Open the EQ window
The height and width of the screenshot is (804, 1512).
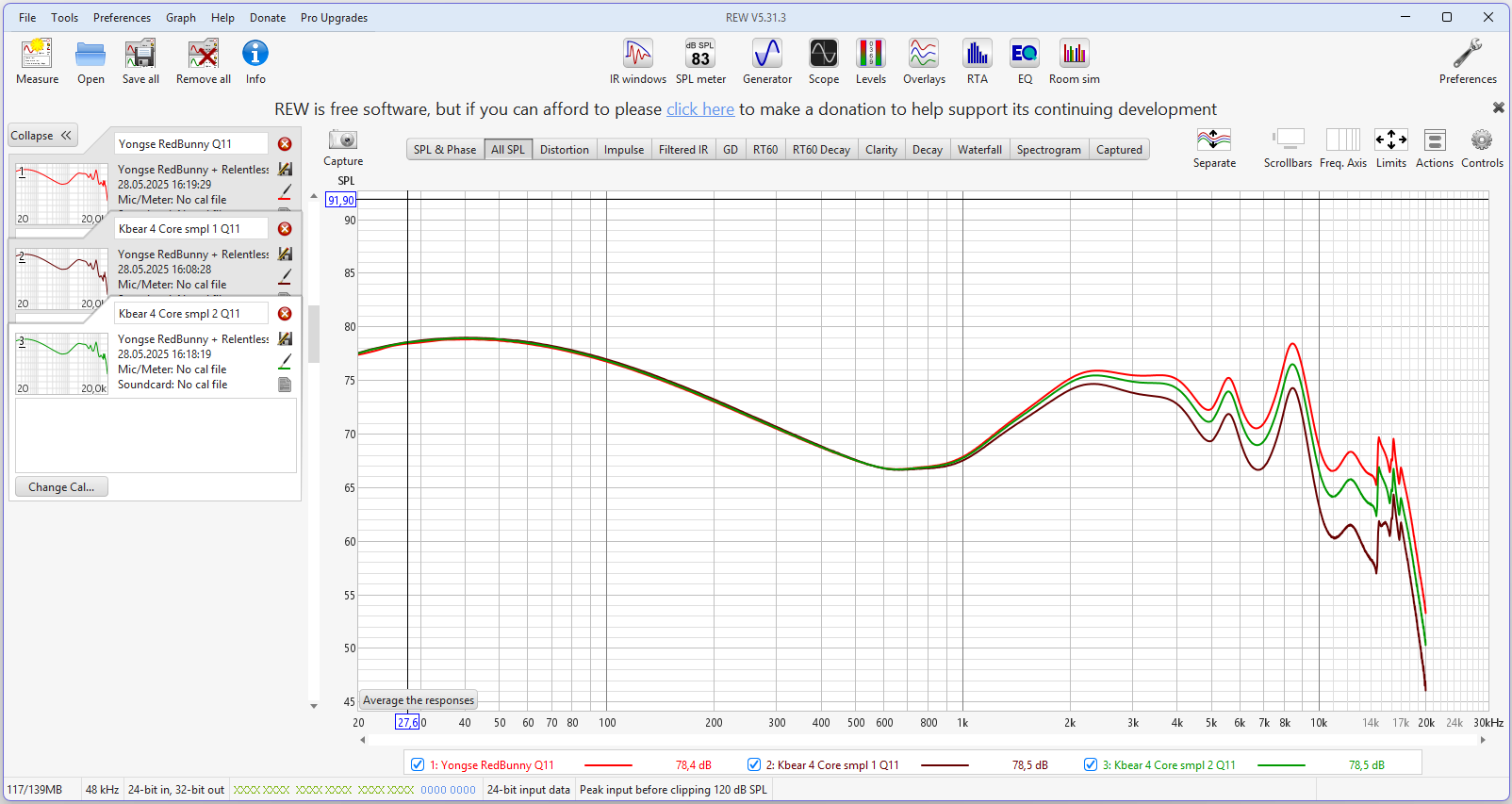1025,62
